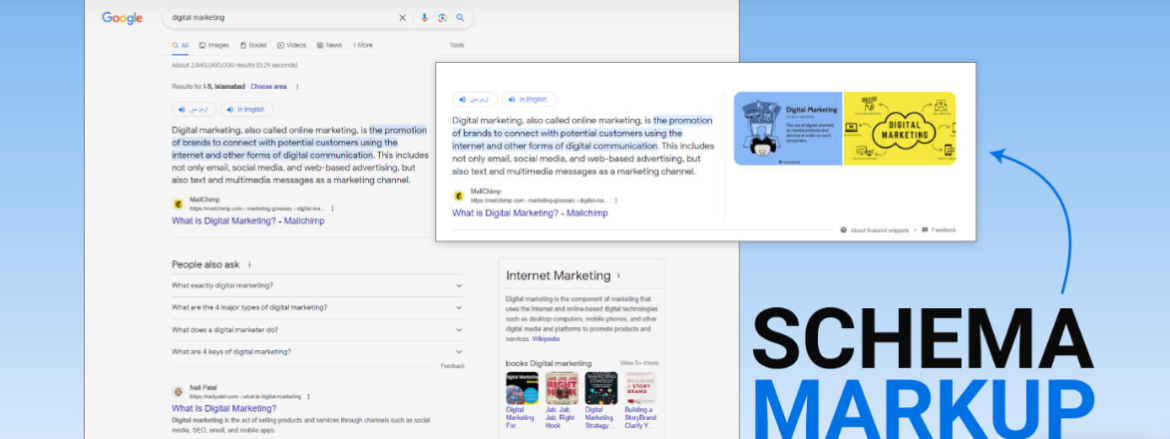Switch to the Videos tab
The height and width of the screenshot is (439, 1170).
[292, 45]
